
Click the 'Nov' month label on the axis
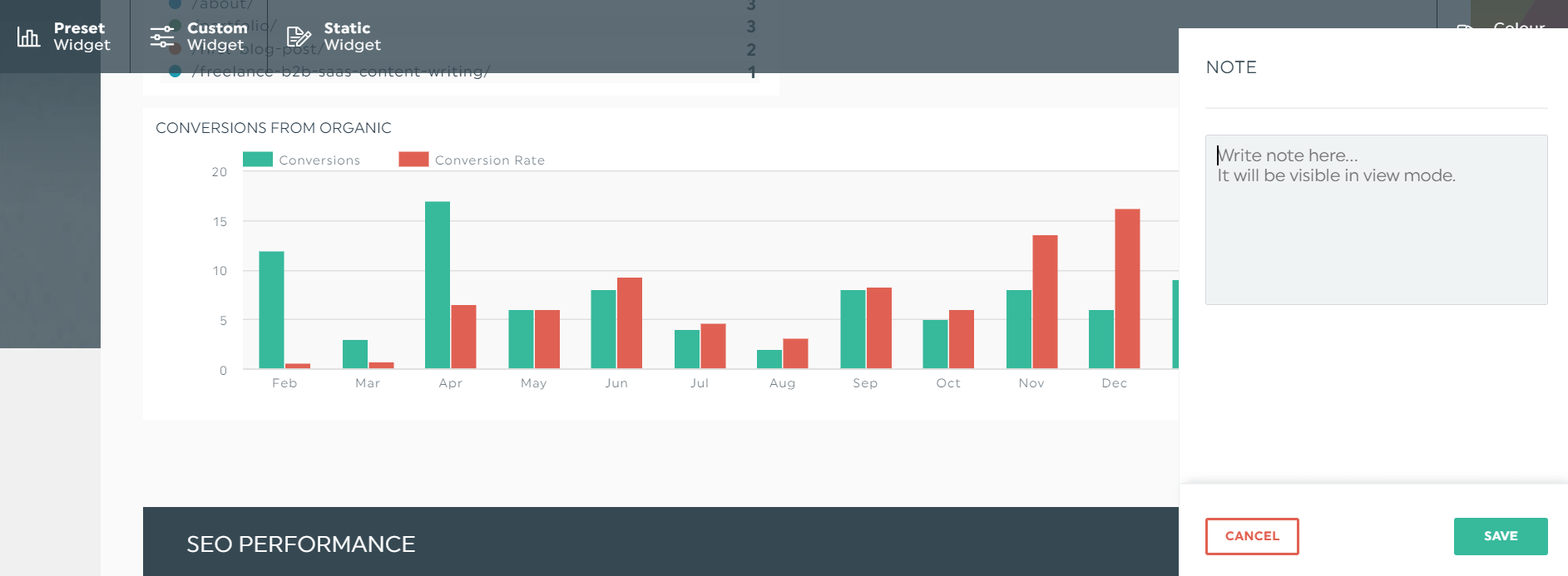tap(1031, 383)
